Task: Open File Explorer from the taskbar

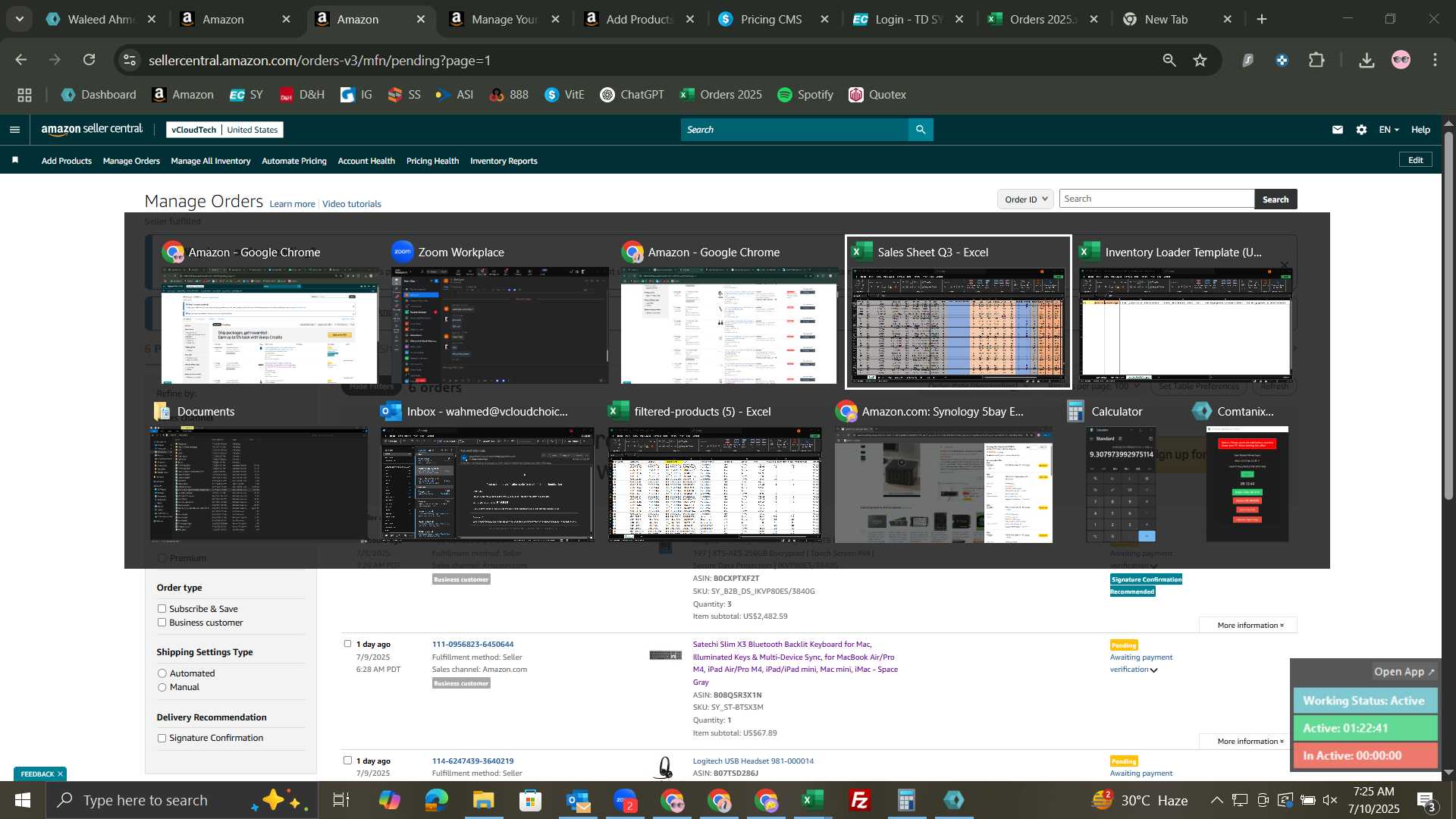Action: pos(484,800)
